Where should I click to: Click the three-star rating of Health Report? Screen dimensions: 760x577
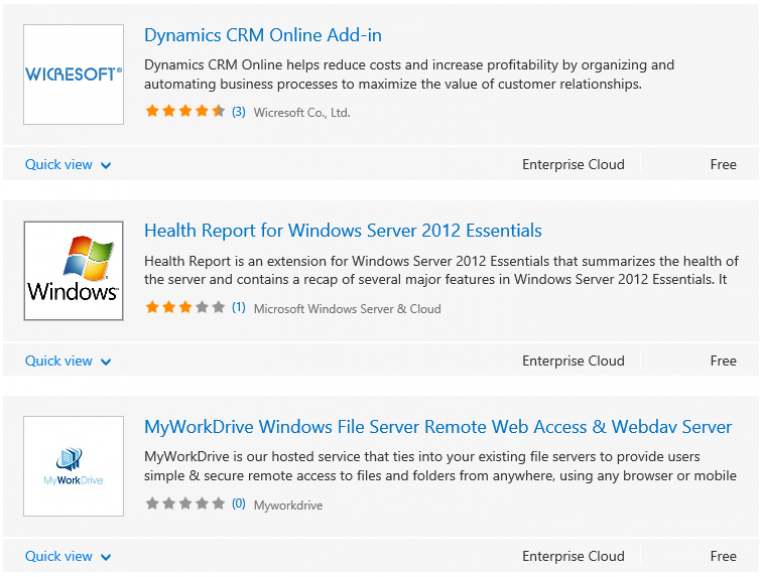click(185, 307)
